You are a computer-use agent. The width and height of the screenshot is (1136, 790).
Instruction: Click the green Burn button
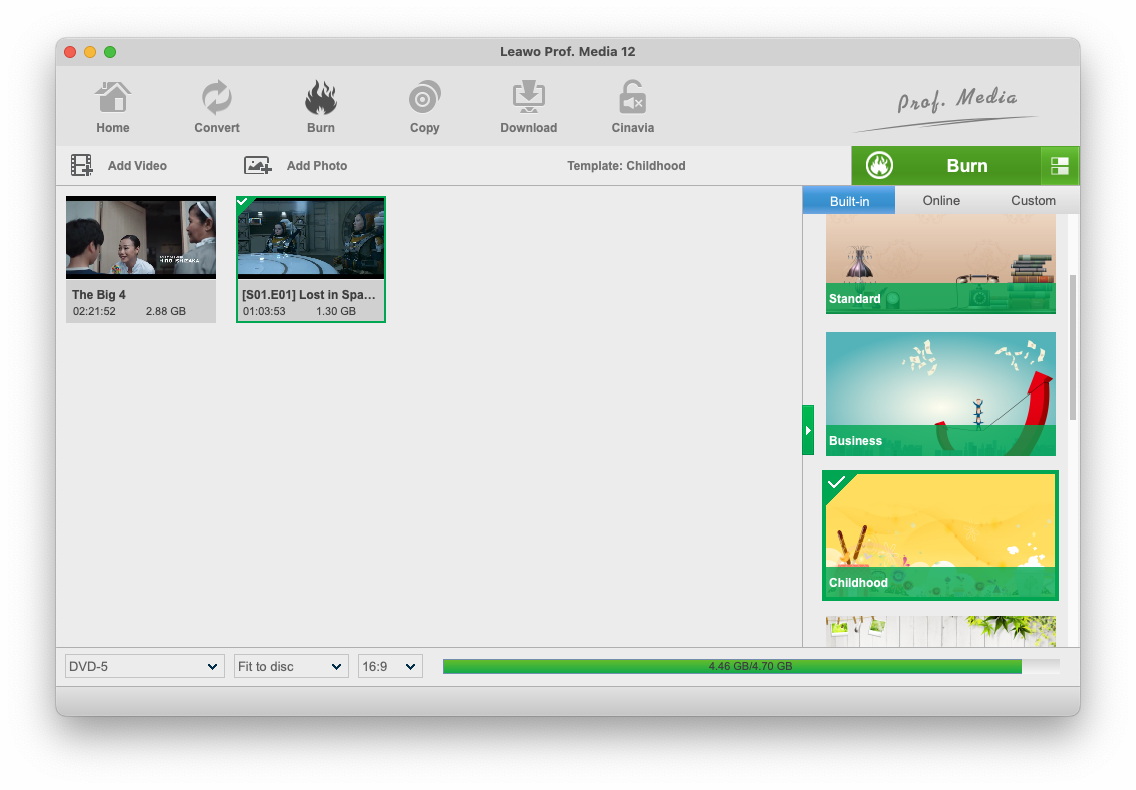[946, 166]
